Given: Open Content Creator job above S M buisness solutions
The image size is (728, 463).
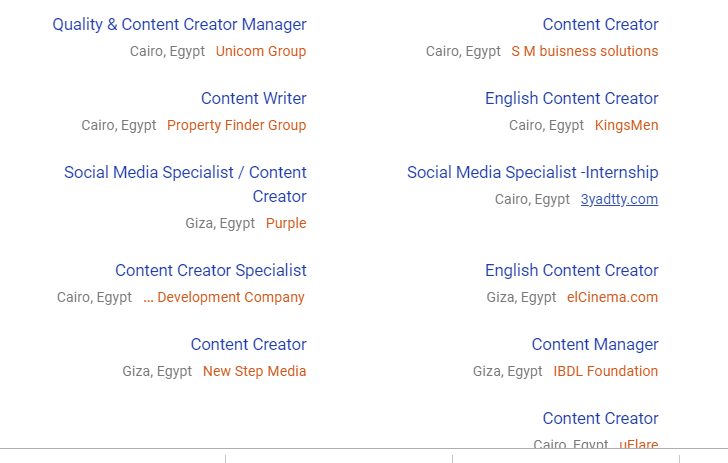Looking at the screenshot, I should tap(600, 25).
